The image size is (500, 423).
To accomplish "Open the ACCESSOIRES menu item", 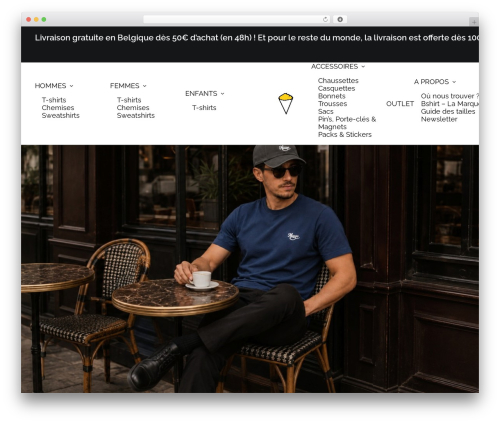I will pyautogui.click(x=334, y=66).
